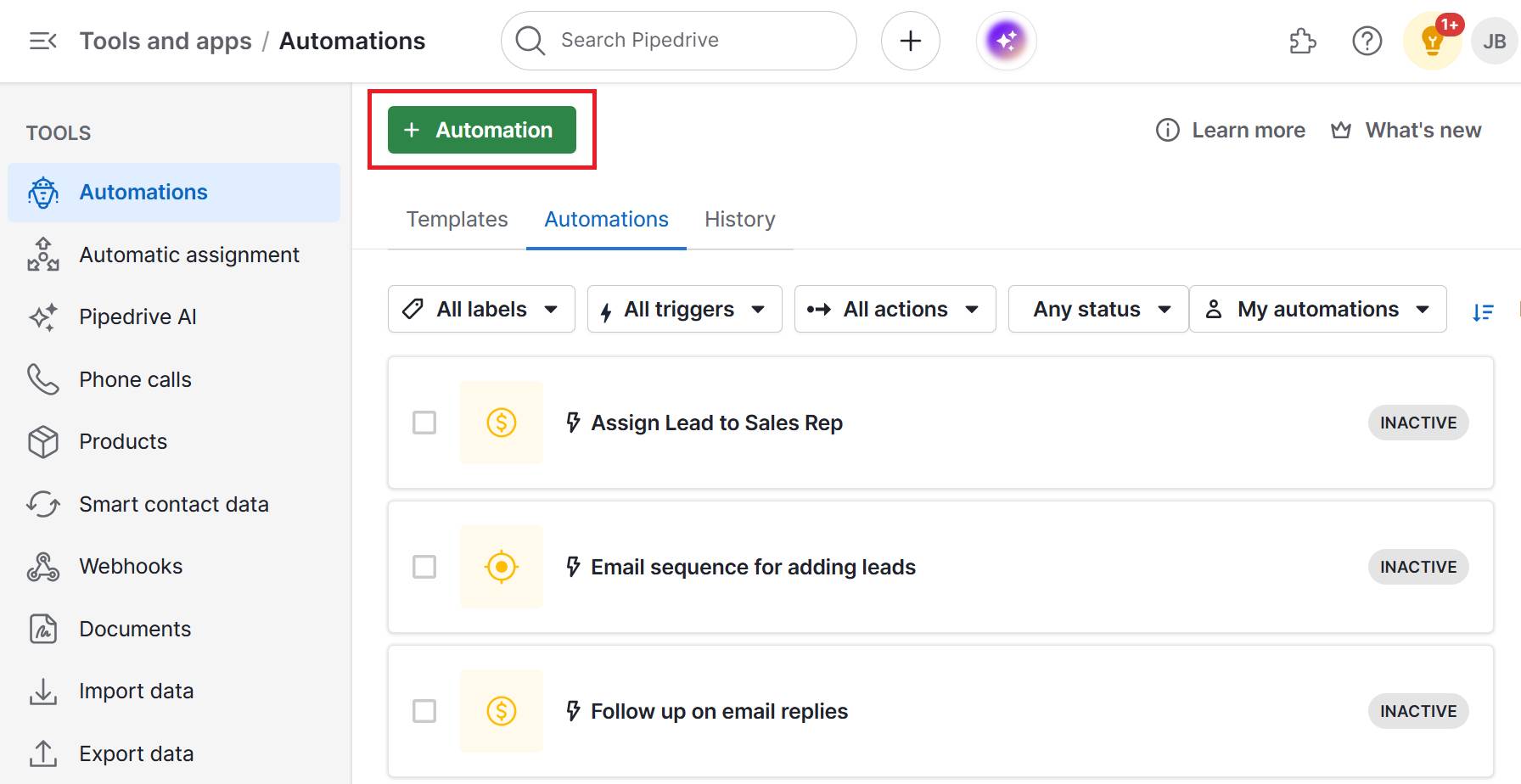Select Webhooks in the Tools sidebar
Viewport: 1521px width, 784px height.
tap(130, 566)
